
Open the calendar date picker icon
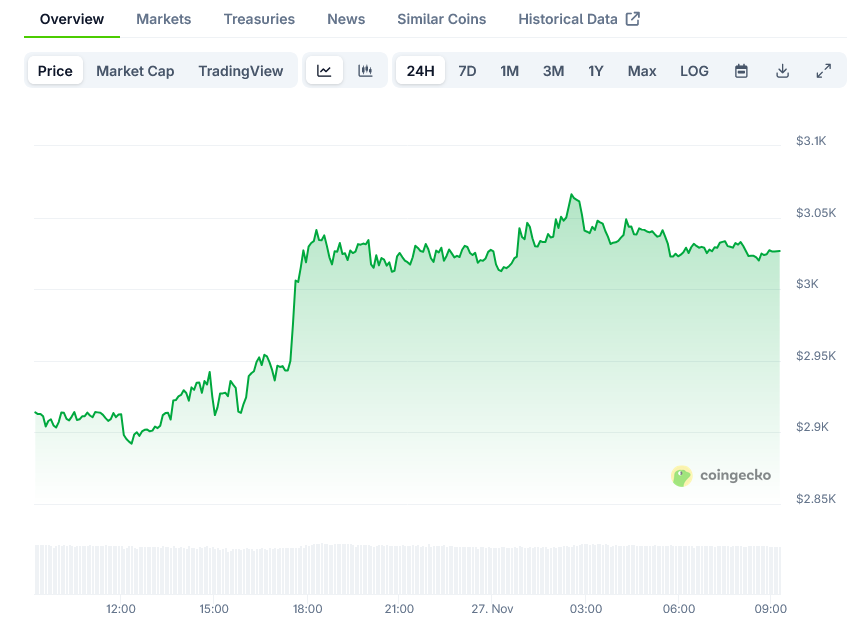[741, 71]
